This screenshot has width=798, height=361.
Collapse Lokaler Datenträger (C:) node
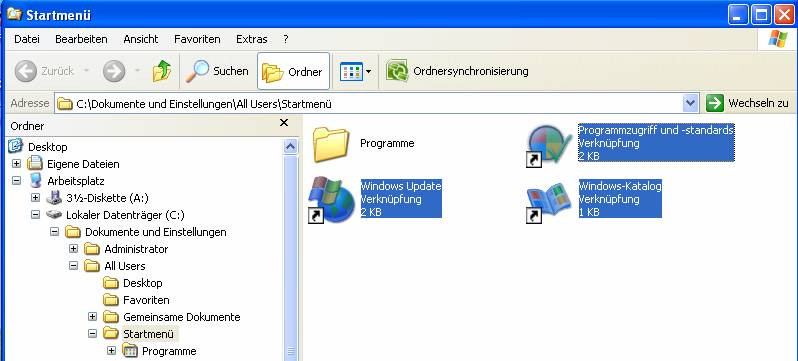[35, 215]
